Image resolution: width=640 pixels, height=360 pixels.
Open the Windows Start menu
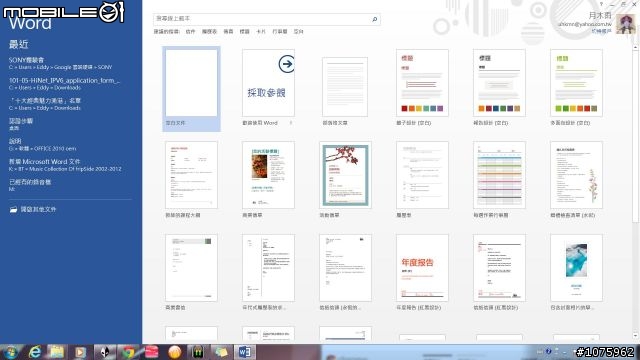pos(11,352)
